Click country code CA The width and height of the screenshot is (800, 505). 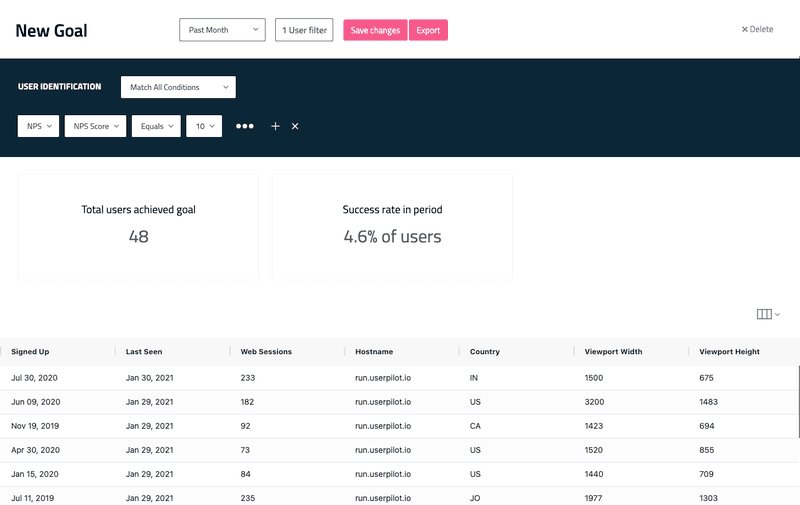475,426
